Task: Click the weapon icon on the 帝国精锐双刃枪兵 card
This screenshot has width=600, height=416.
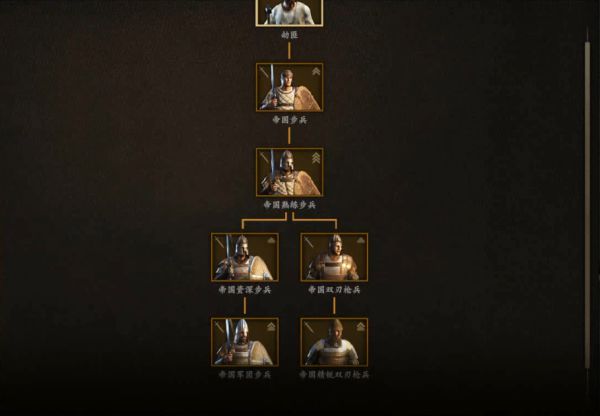Action: pos(309,327)
